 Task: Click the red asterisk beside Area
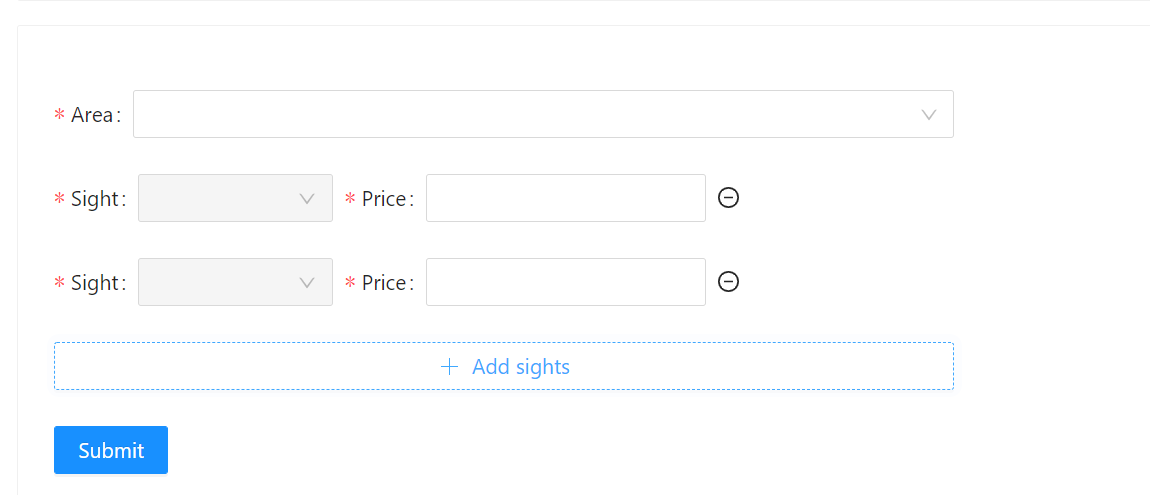pyautogui.click(x=59, y=115)
